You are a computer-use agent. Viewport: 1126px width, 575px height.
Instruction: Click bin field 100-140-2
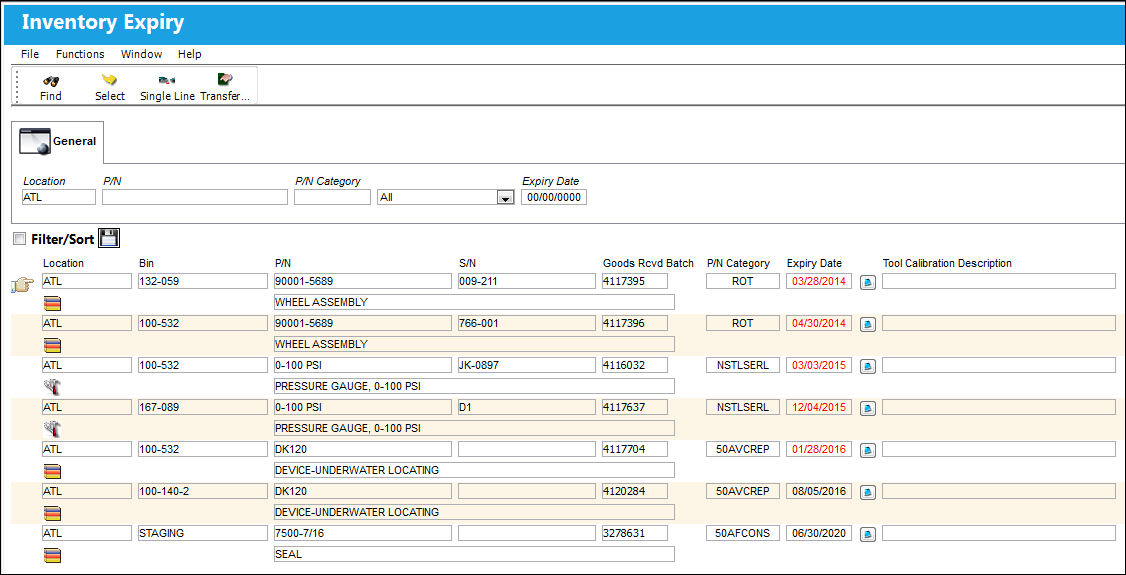pyautogui.click(x=203, y=491)
